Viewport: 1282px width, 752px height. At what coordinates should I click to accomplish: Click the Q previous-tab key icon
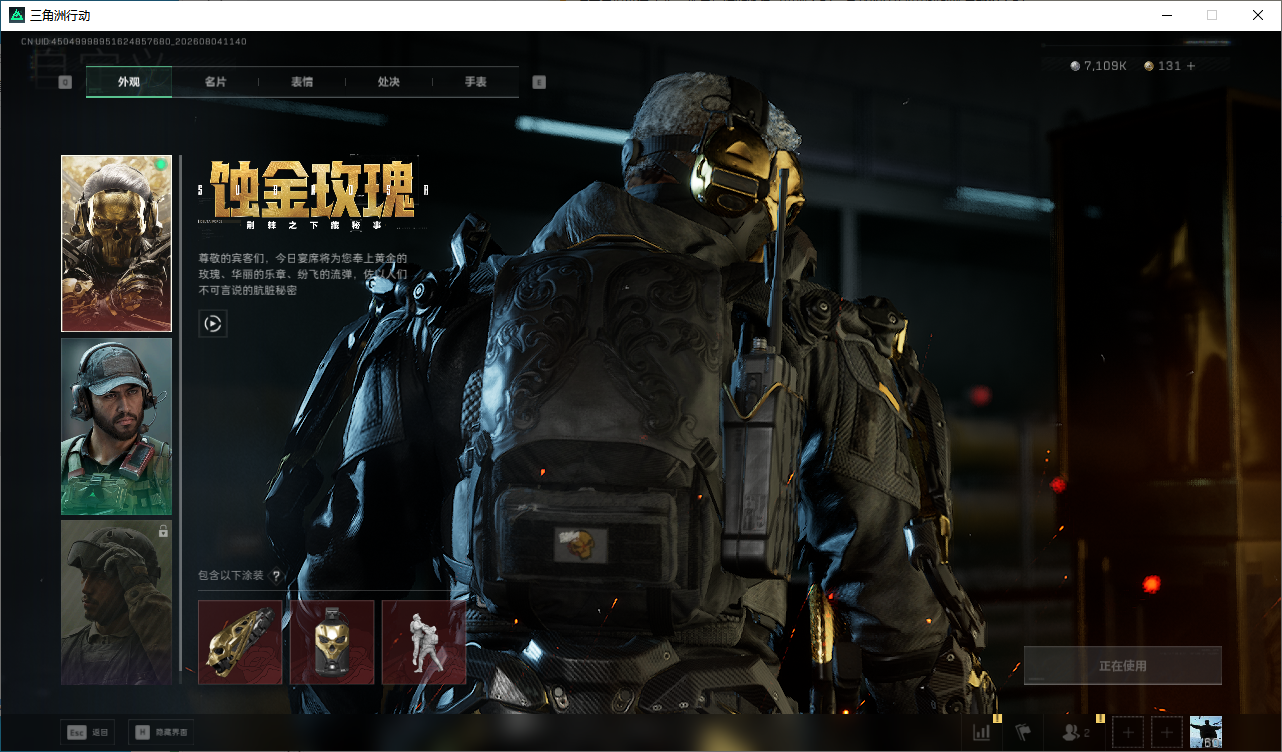[66, 82]
